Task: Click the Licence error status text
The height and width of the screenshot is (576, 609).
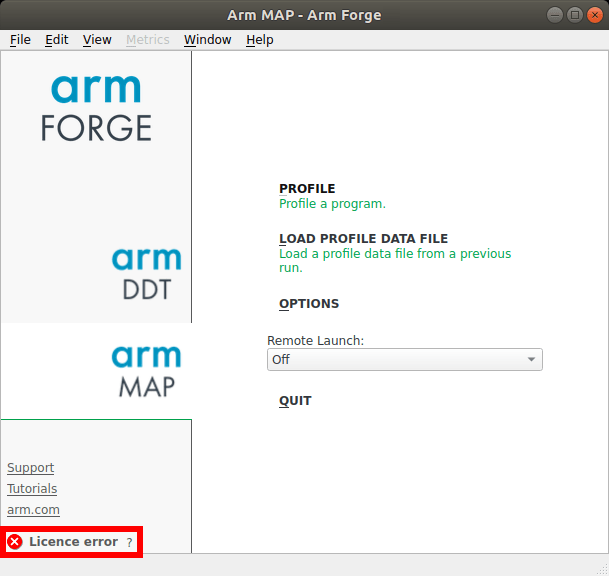Action: pos(73,542)
